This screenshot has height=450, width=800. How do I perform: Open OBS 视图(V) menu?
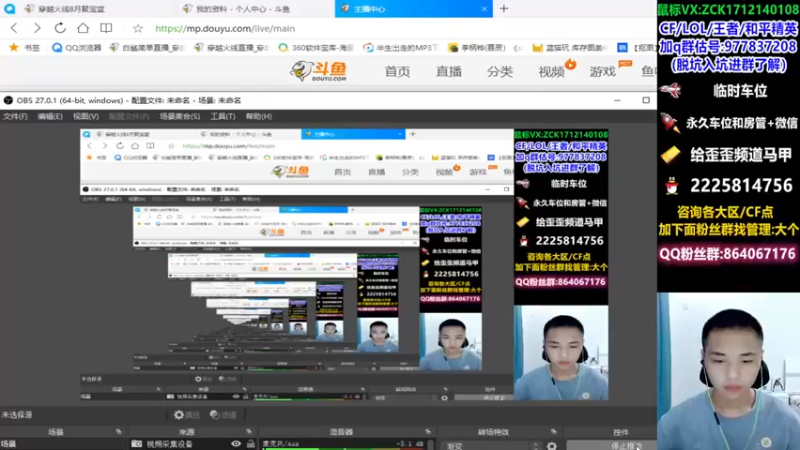coord(85,116)
